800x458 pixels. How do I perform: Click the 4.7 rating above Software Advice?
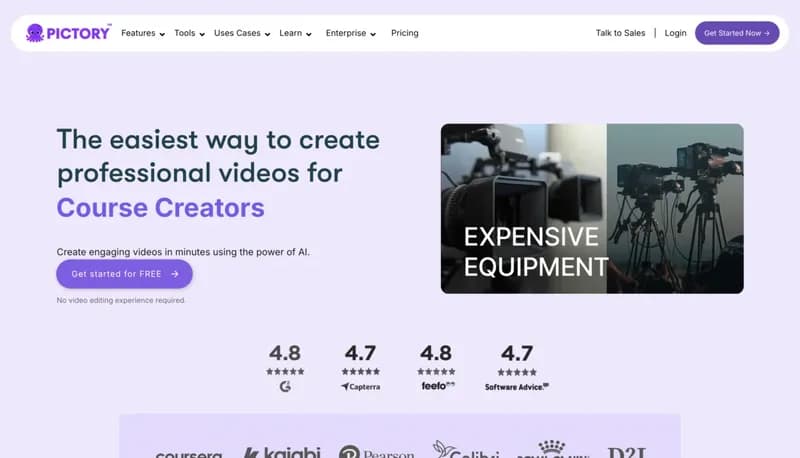coord(517,353)
